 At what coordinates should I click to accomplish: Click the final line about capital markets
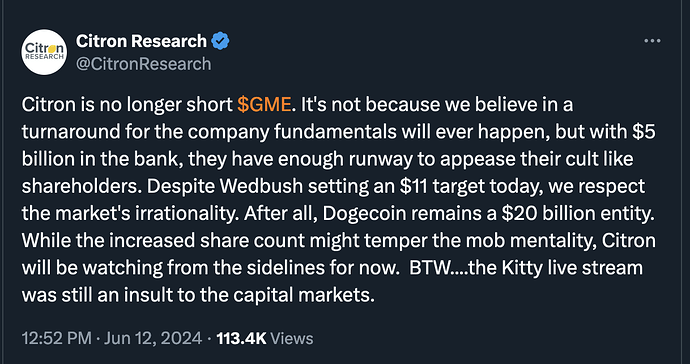click(x=198, y=295)
